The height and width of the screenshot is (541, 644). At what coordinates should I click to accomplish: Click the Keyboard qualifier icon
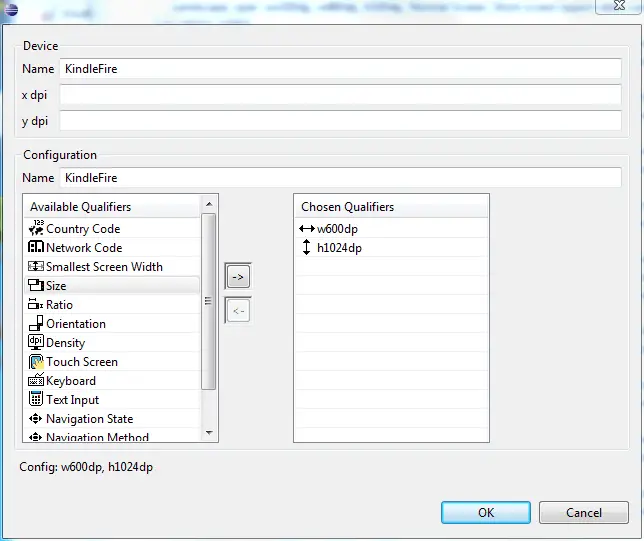[x=36, y=380]
